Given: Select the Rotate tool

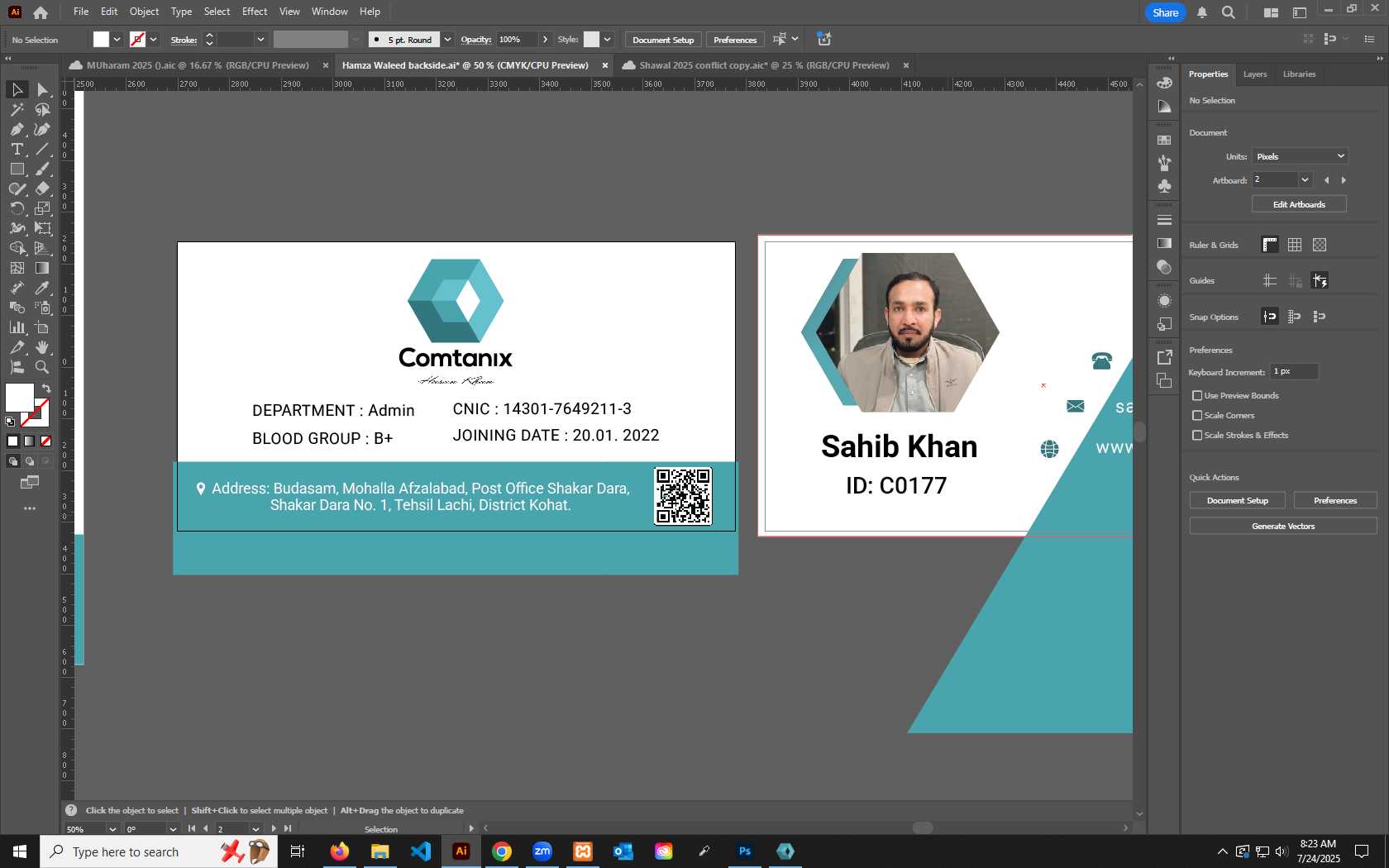Looking at the screenshot, I should tap(17, 208).
